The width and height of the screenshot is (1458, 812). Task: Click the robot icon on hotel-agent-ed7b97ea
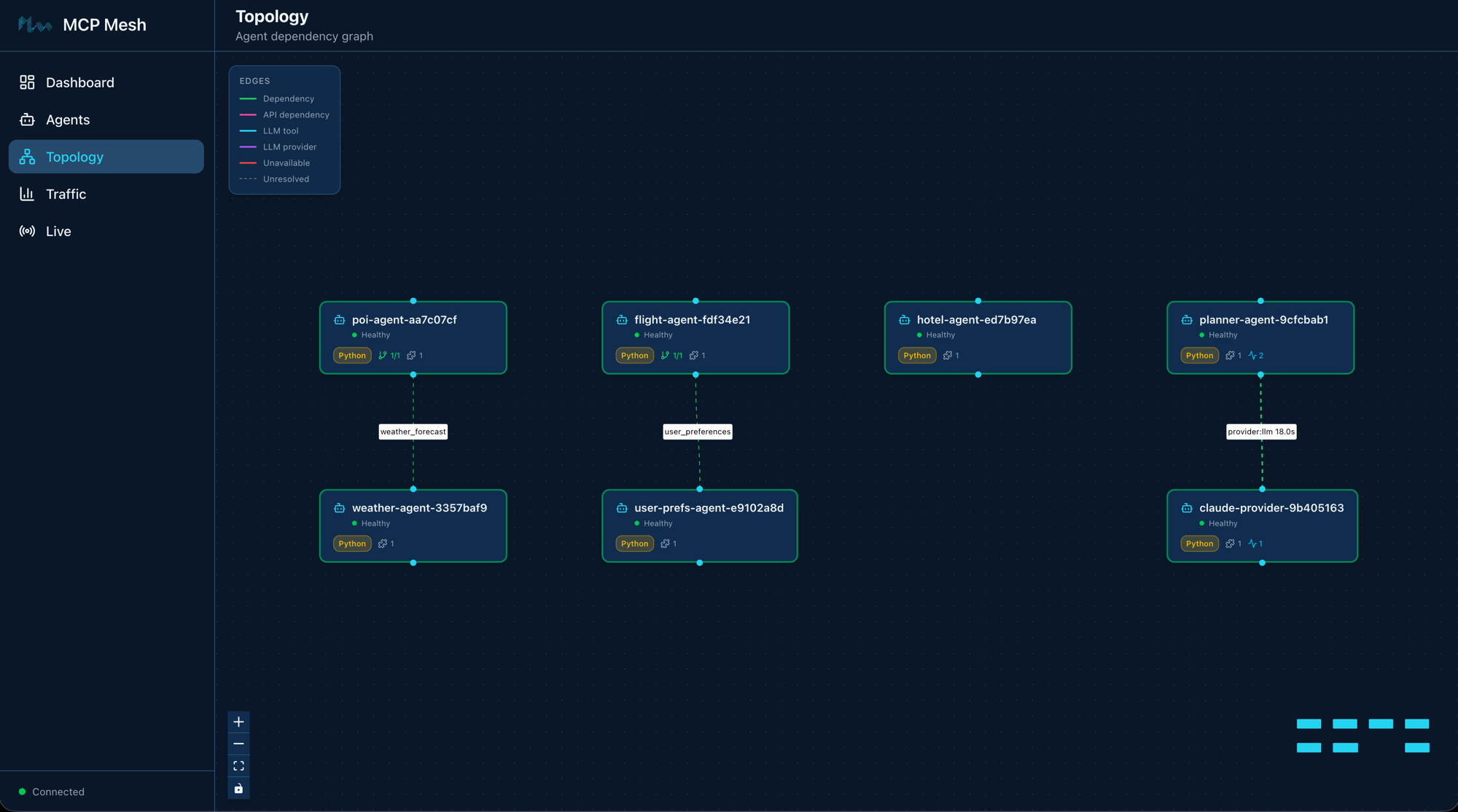coord(904,319)
